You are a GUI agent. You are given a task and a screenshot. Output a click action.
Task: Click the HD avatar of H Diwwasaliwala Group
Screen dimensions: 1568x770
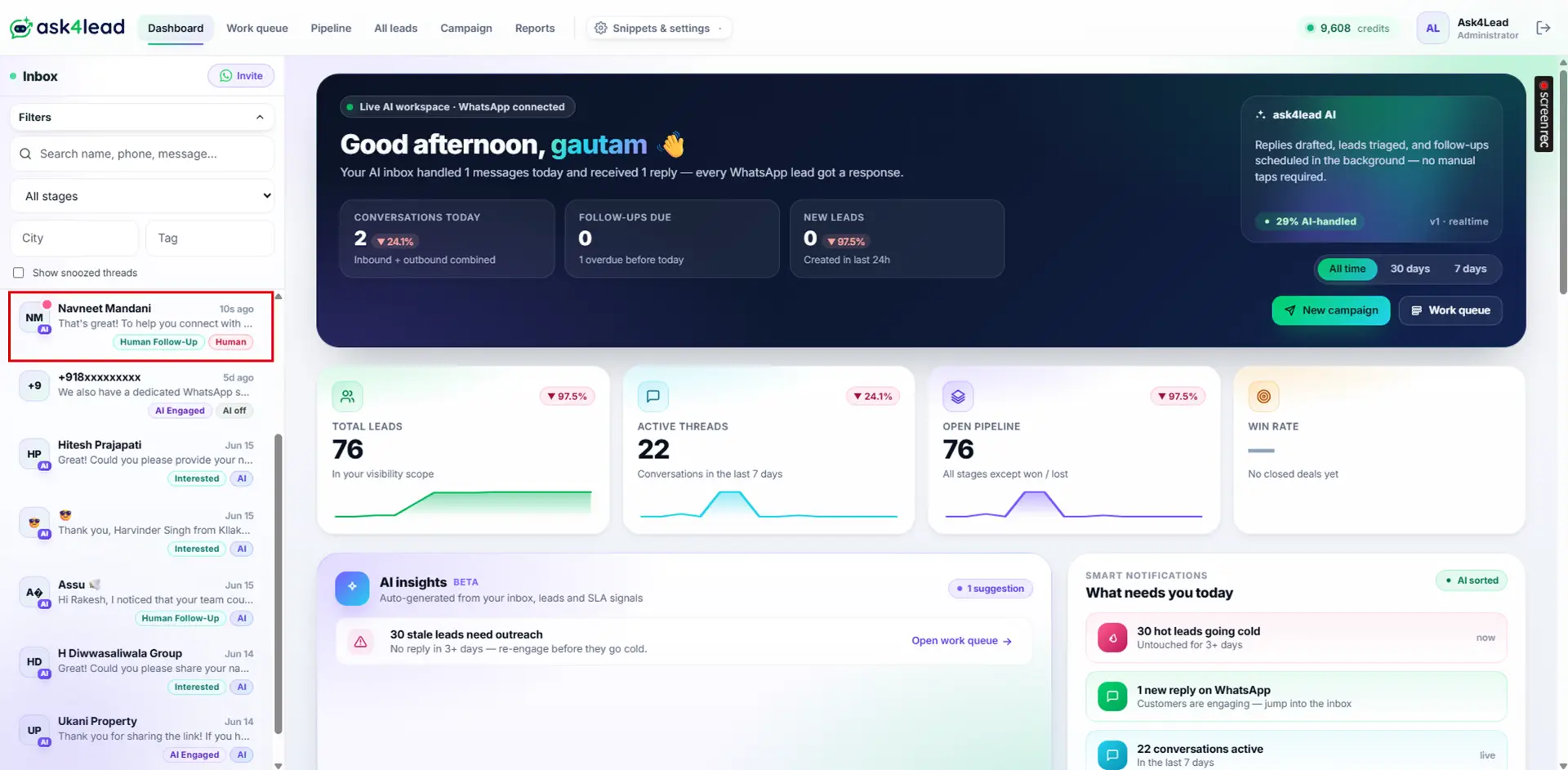pos(34,662)
